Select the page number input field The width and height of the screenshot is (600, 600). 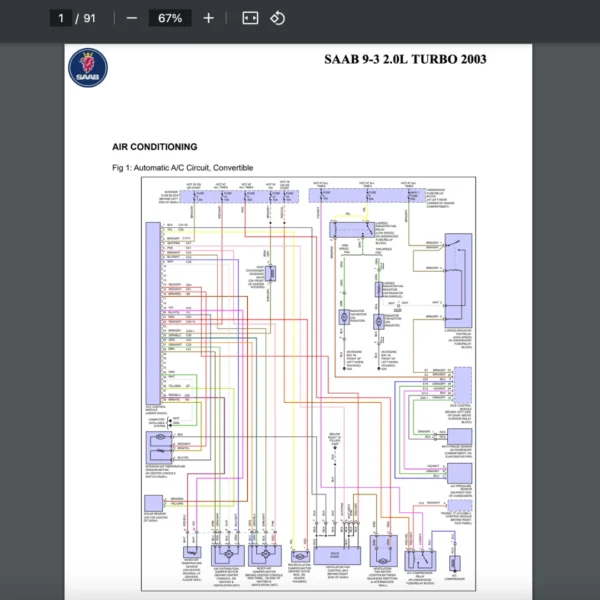point(62,18)
